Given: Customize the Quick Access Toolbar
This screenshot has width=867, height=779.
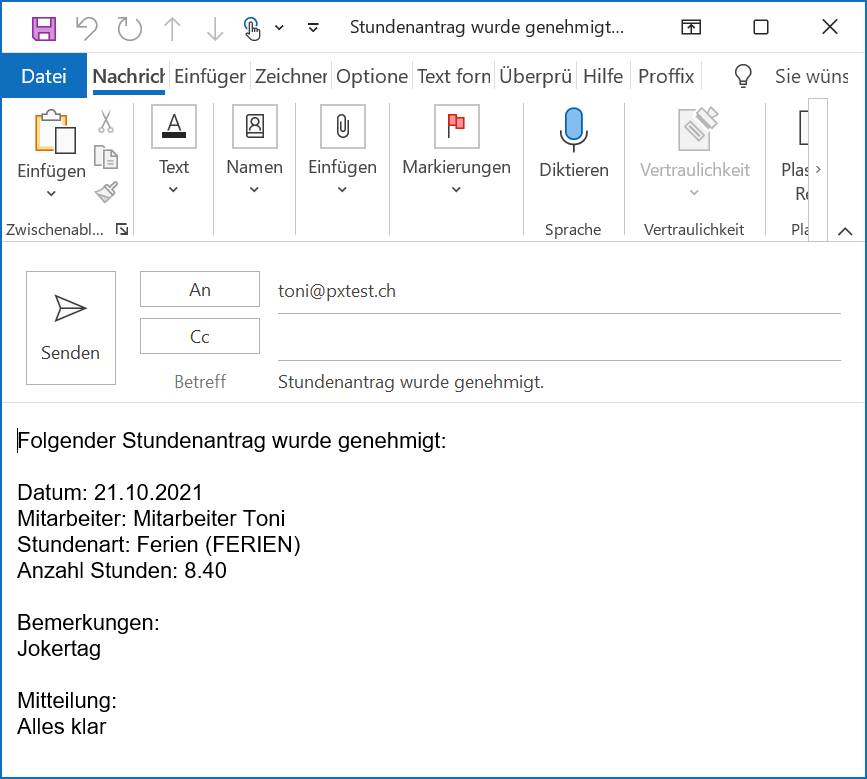Looking at the screenshot, I should (313, 28).
